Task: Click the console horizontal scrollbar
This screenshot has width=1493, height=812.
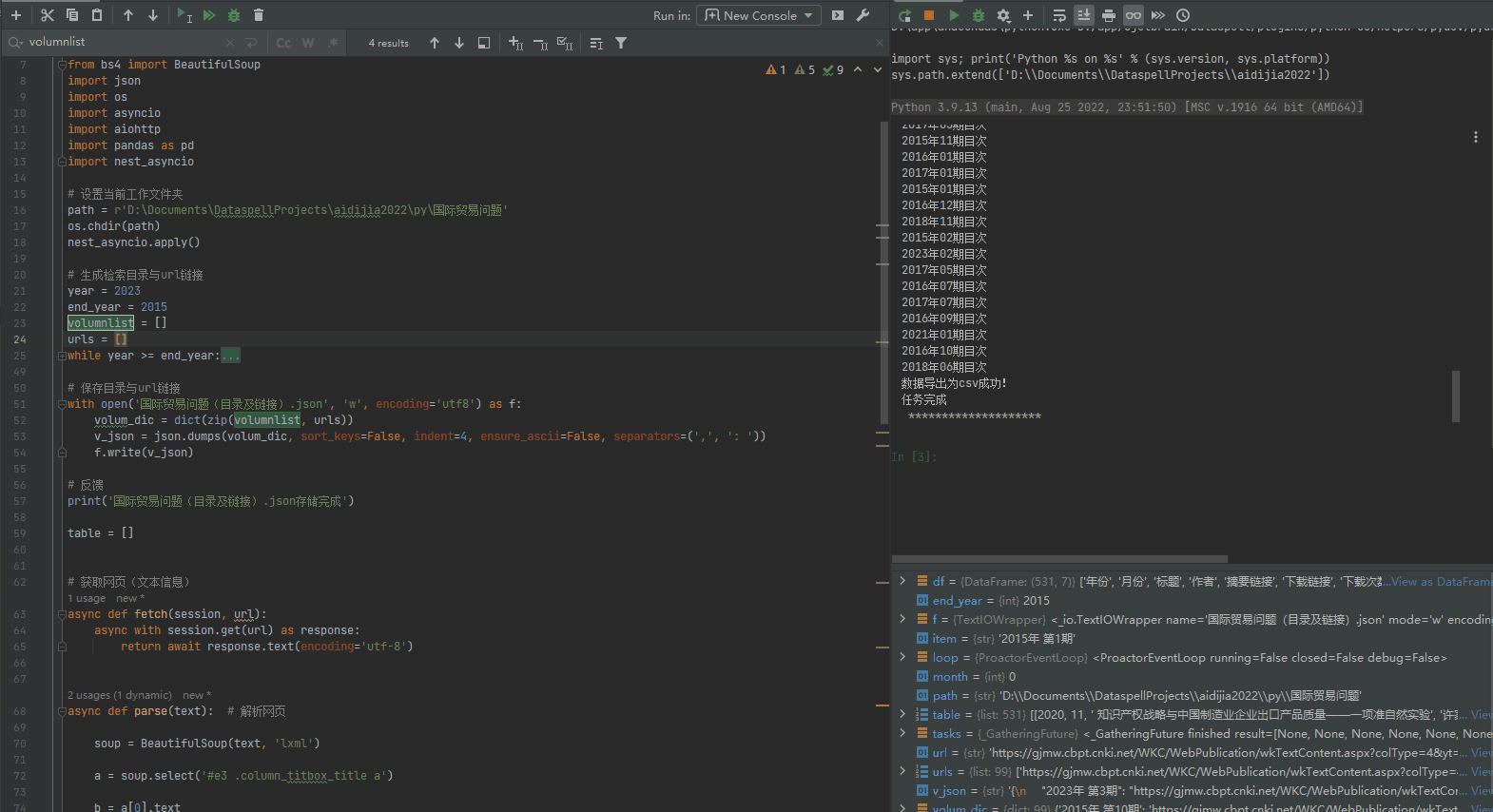Action: coord(1059,559)
